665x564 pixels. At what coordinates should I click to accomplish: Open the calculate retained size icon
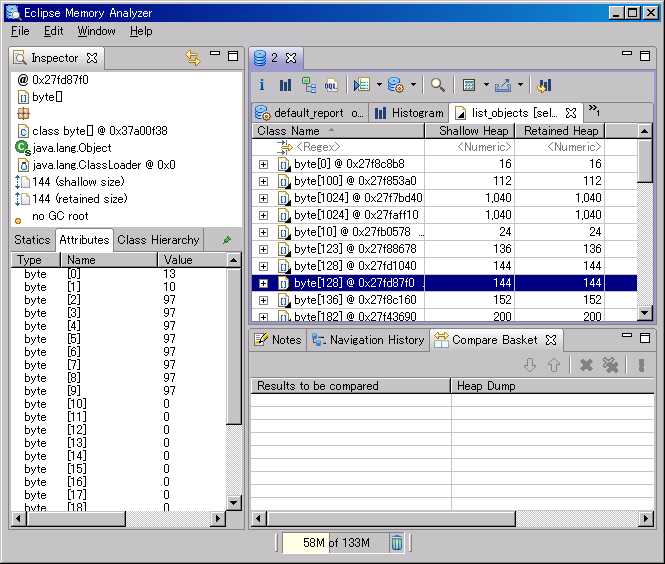click(469, 86)
